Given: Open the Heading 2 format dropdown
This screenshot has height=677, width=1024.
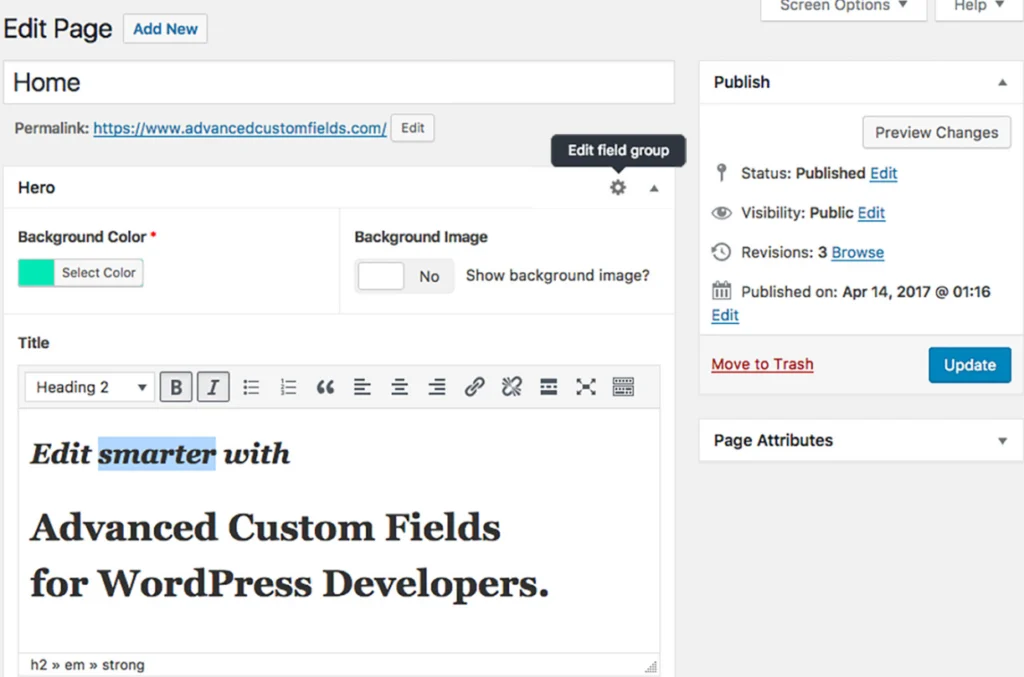Looking at the screenshot, I should point(90,387).
